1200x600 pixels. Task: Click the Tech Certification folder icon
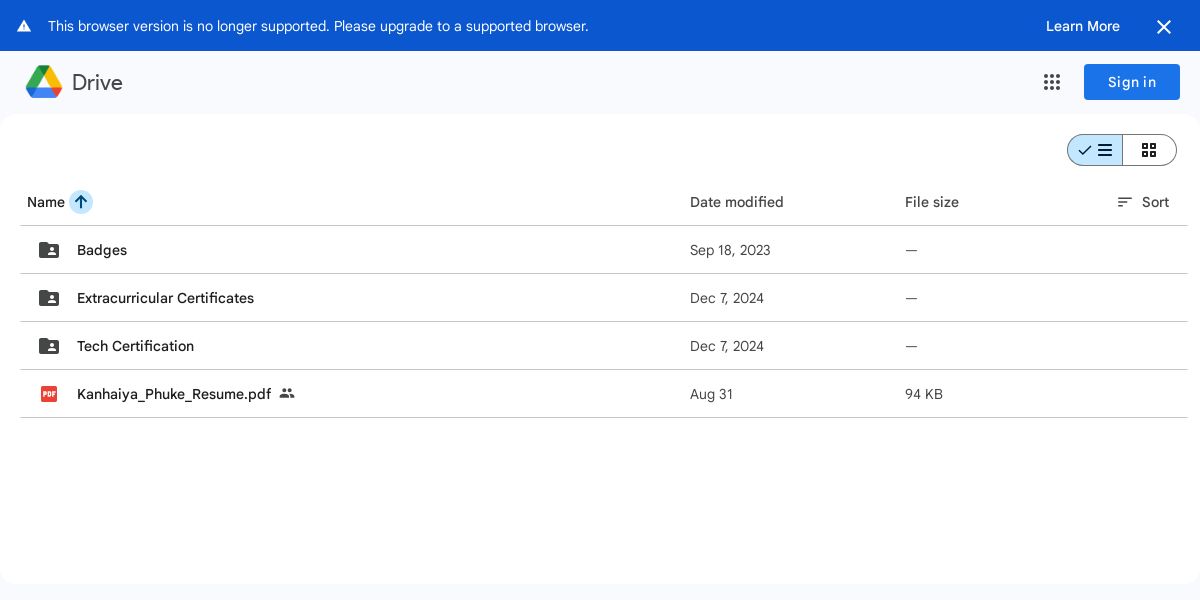tap(49, 346)
